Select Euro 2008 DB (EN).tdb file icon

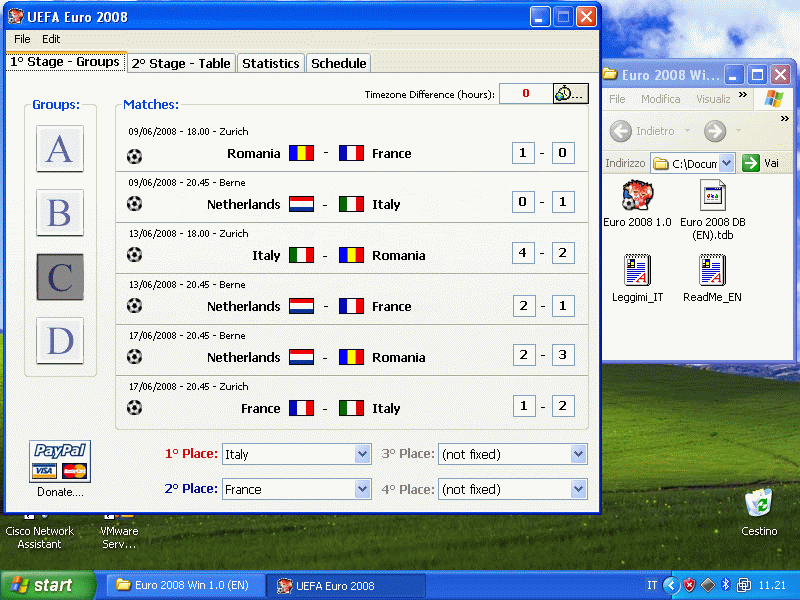pyautogui.click(x=712, y=196)
